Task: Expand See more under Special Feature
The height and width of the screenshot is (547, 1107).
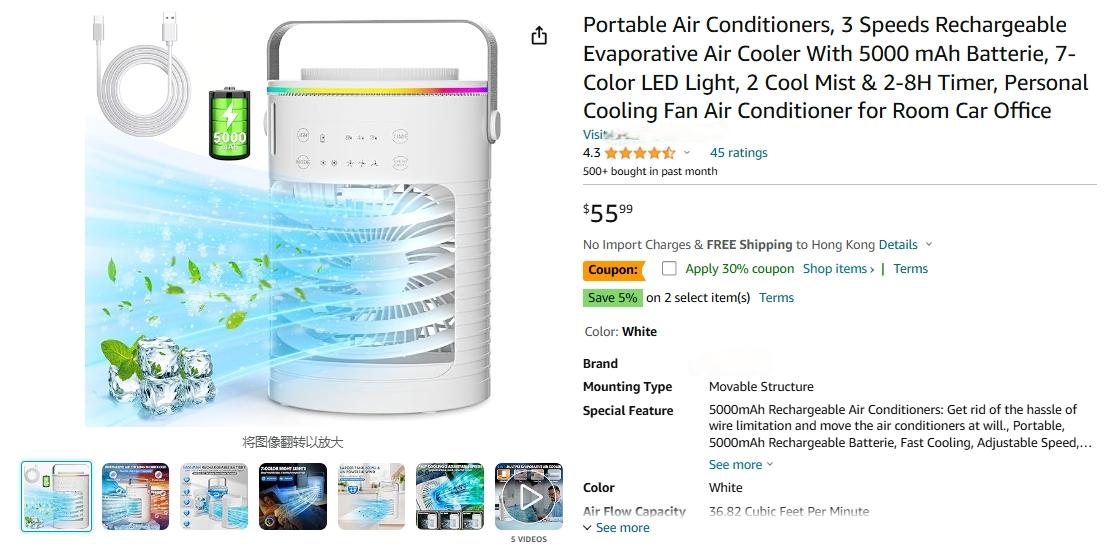Action: point(741,464)
